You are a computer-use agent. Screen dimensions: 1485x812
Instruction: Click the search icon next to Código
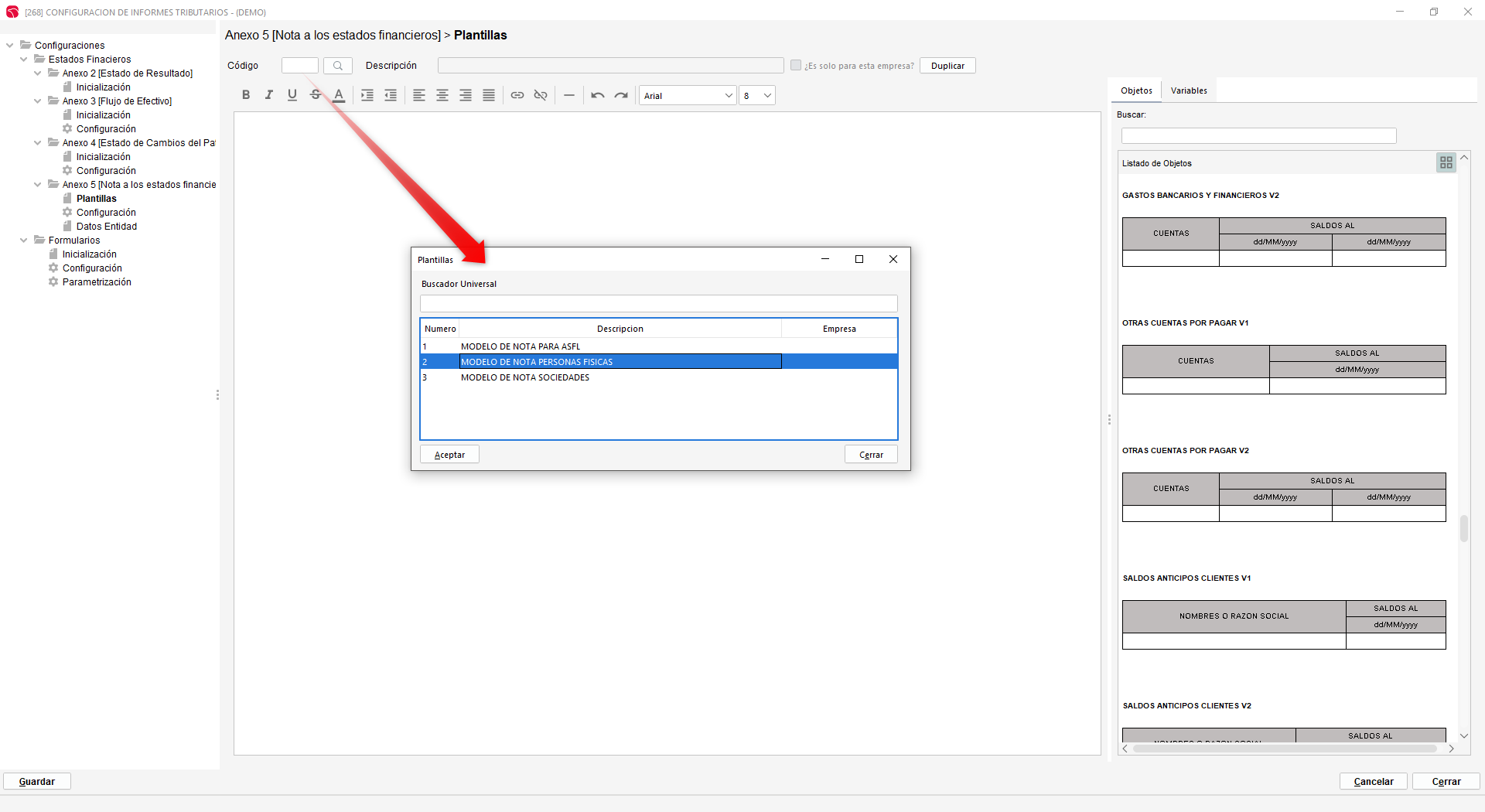click(x=338, y=66)
